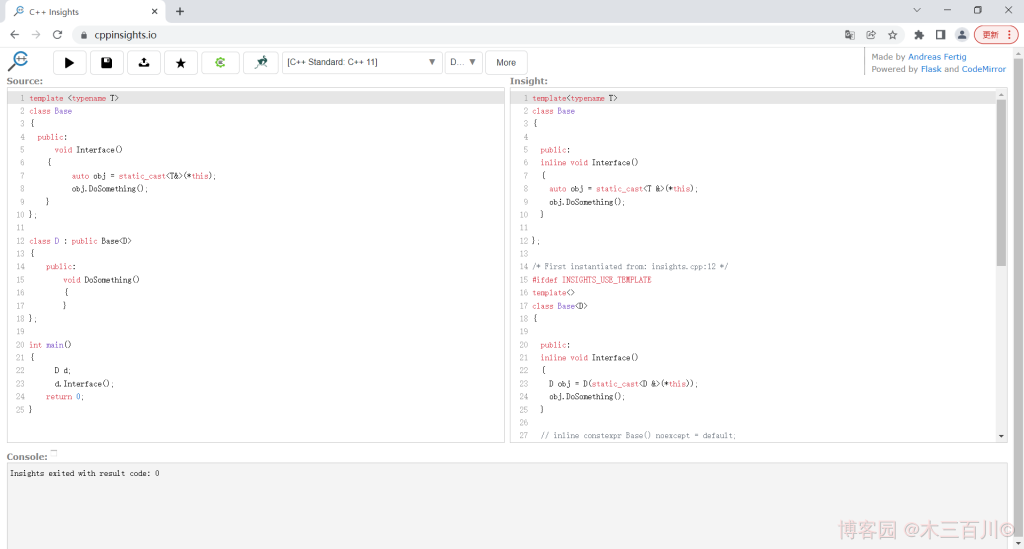Toggle the small Console copy box
Viewport: 1024px width, 549px height.
point(54,454)
